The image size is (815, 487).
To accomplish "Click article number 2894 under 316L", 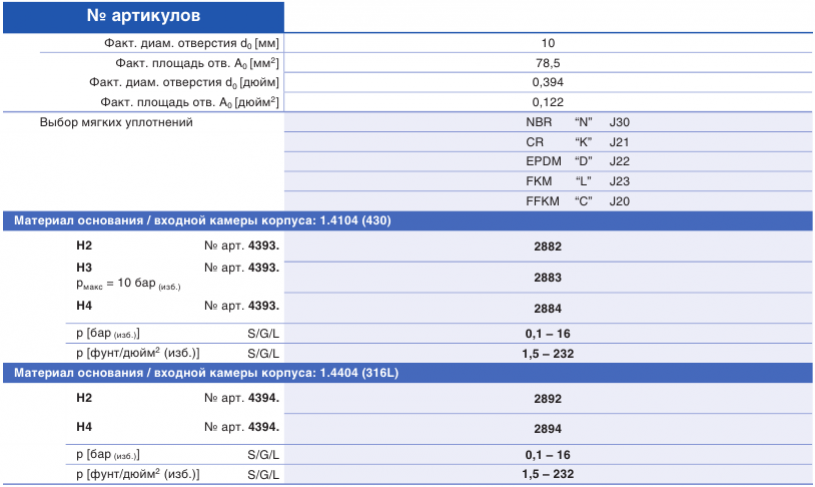I will pyautogui.click(x=548, y=429).
